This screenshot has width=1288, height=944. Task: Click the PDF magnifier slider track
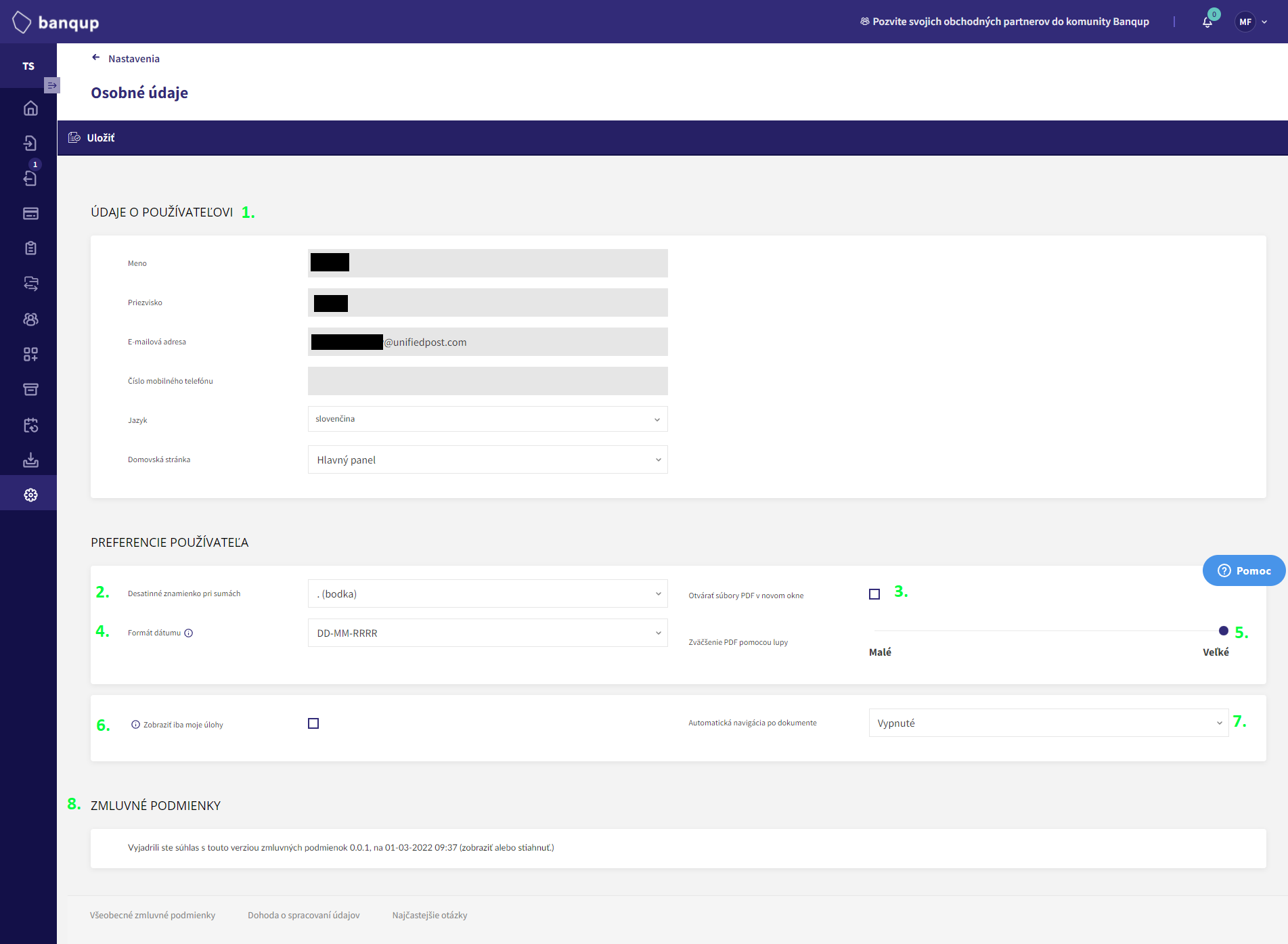(1048, 631)
